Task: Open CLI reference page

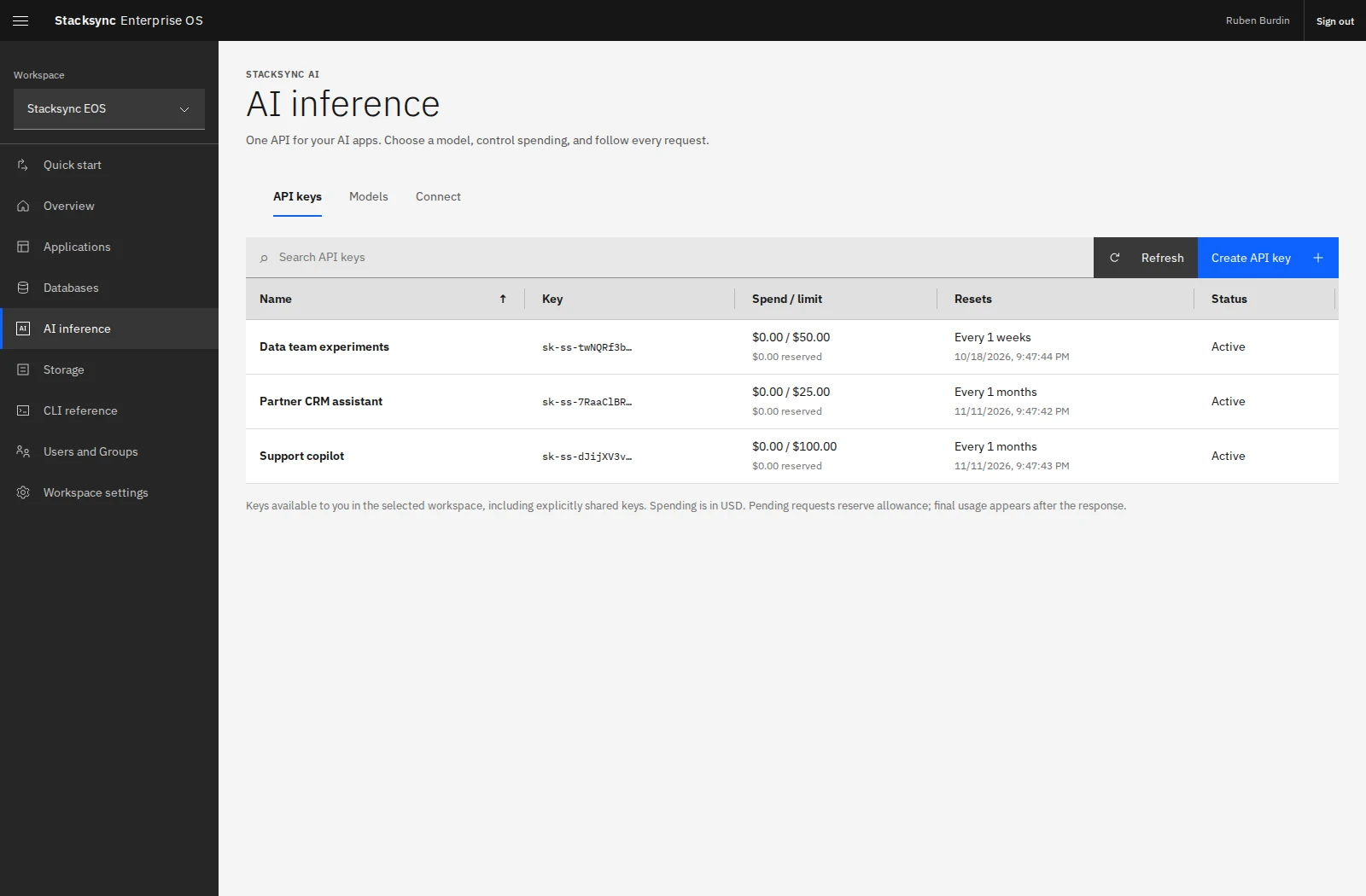Action: [x=109, y=410]
